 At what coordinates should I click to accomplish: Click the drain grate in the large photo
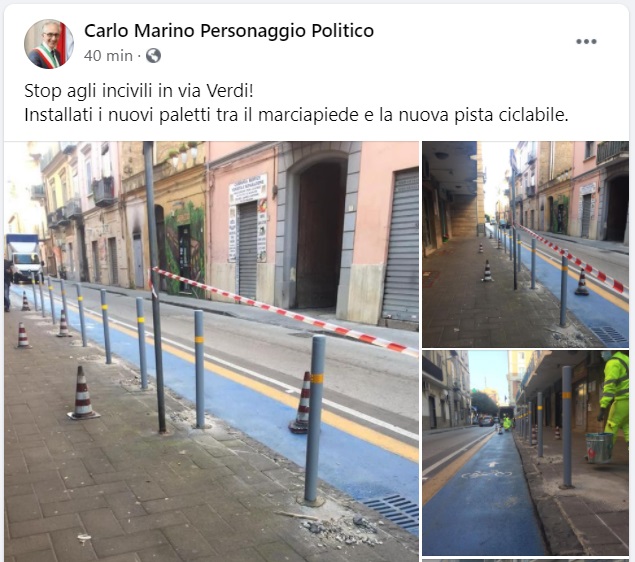click(x=392, y=511)
